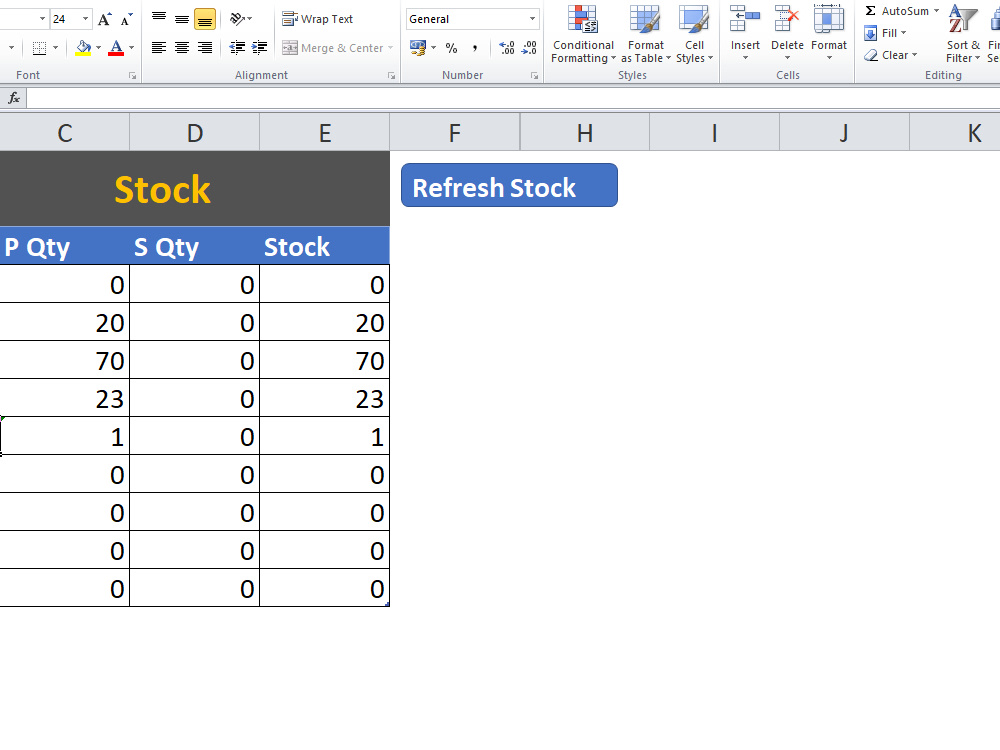The height and width of the screenshot is (750, 1000).
Task: Apply Accounting number format
Action: pos(418,48)
